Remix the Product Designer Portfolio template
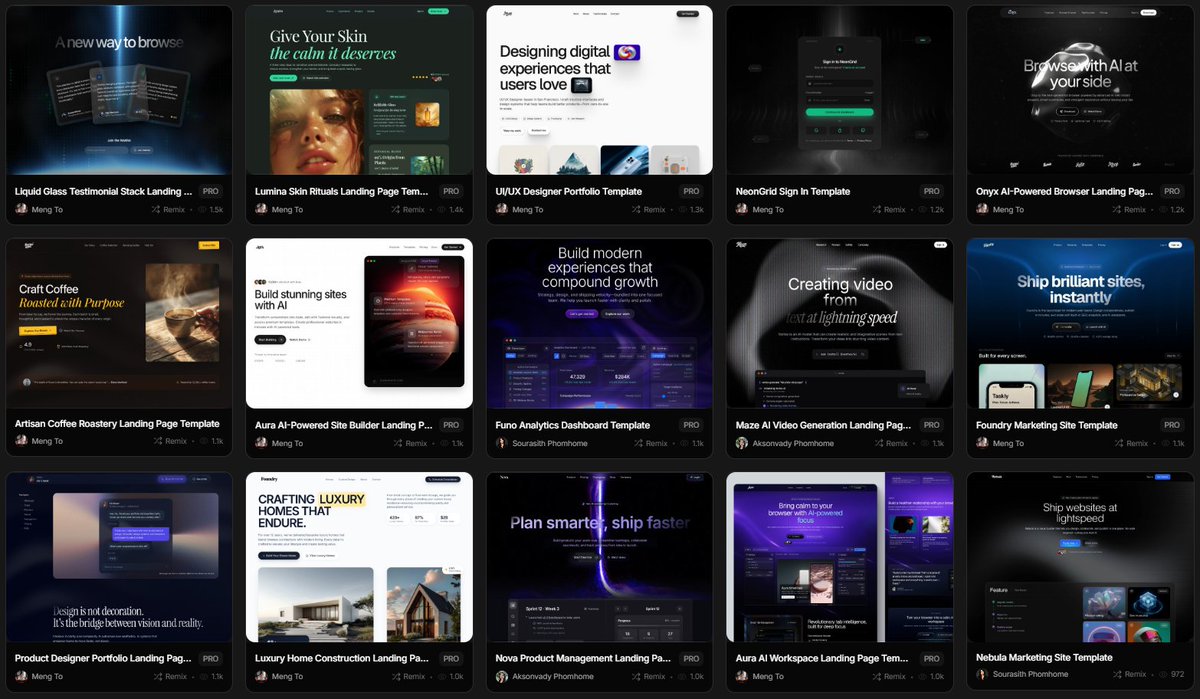This screenshot has height=699, width=1200. click(x=169, y=677)
